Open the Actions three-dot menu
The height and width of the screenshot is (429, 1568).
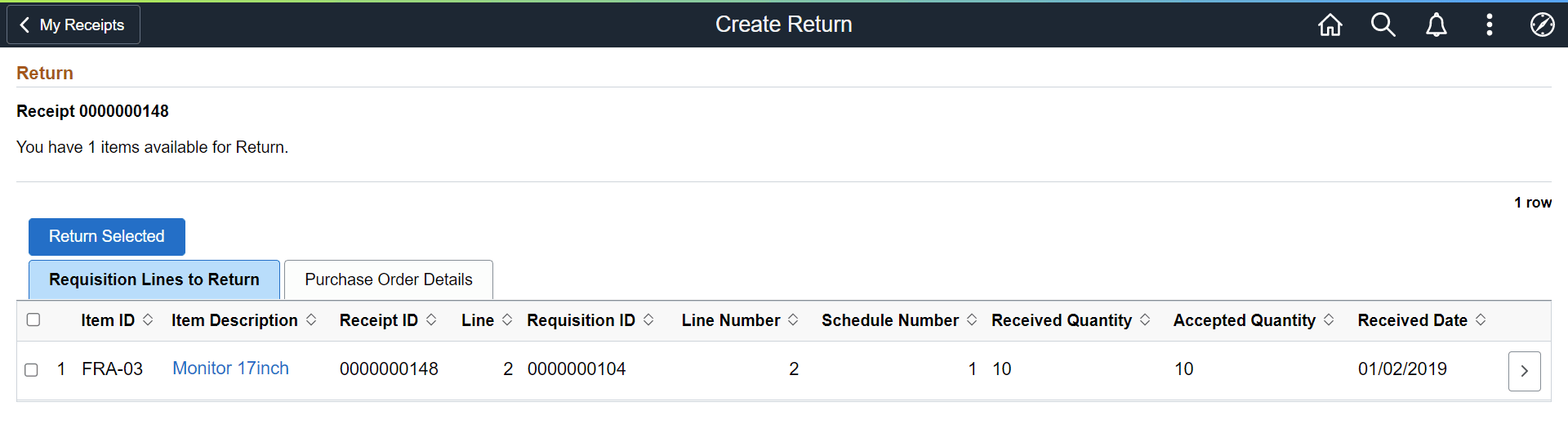click(1490, 25)
